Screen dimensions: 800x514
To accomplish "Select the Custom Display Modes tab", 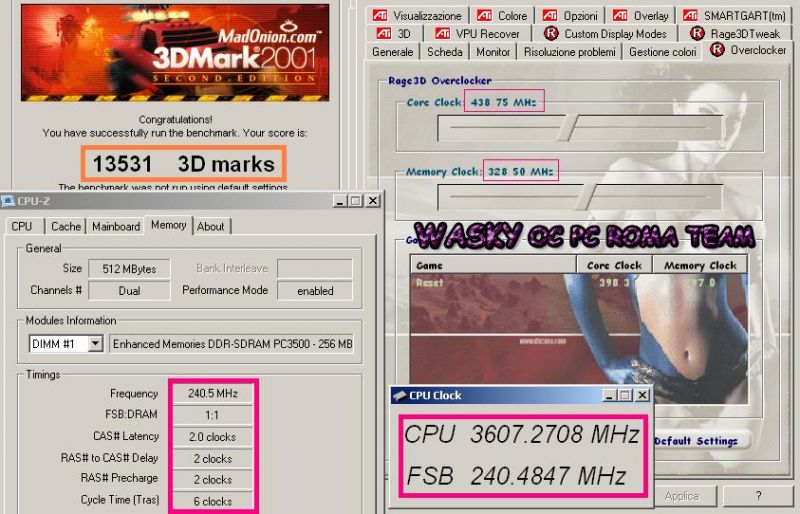I will tap(605, 34).
